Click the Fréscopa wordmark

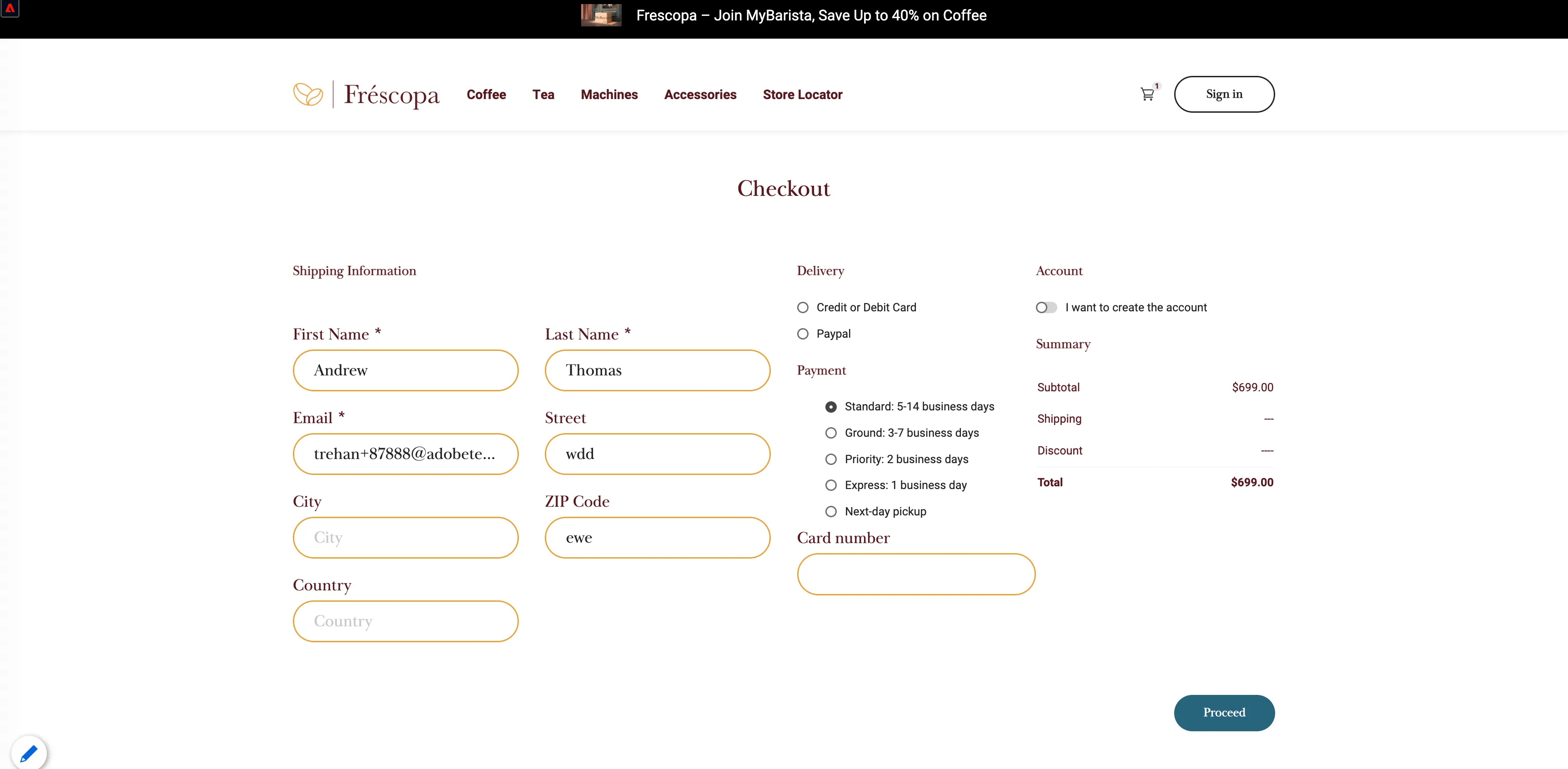click(392, 95)
